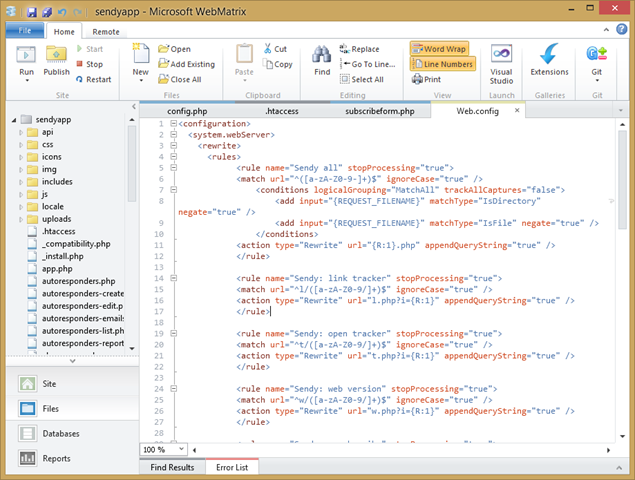Screen dimensions: 635x480
Task: Select the Home ribbon tab
Action: click(x=64, y=32)
